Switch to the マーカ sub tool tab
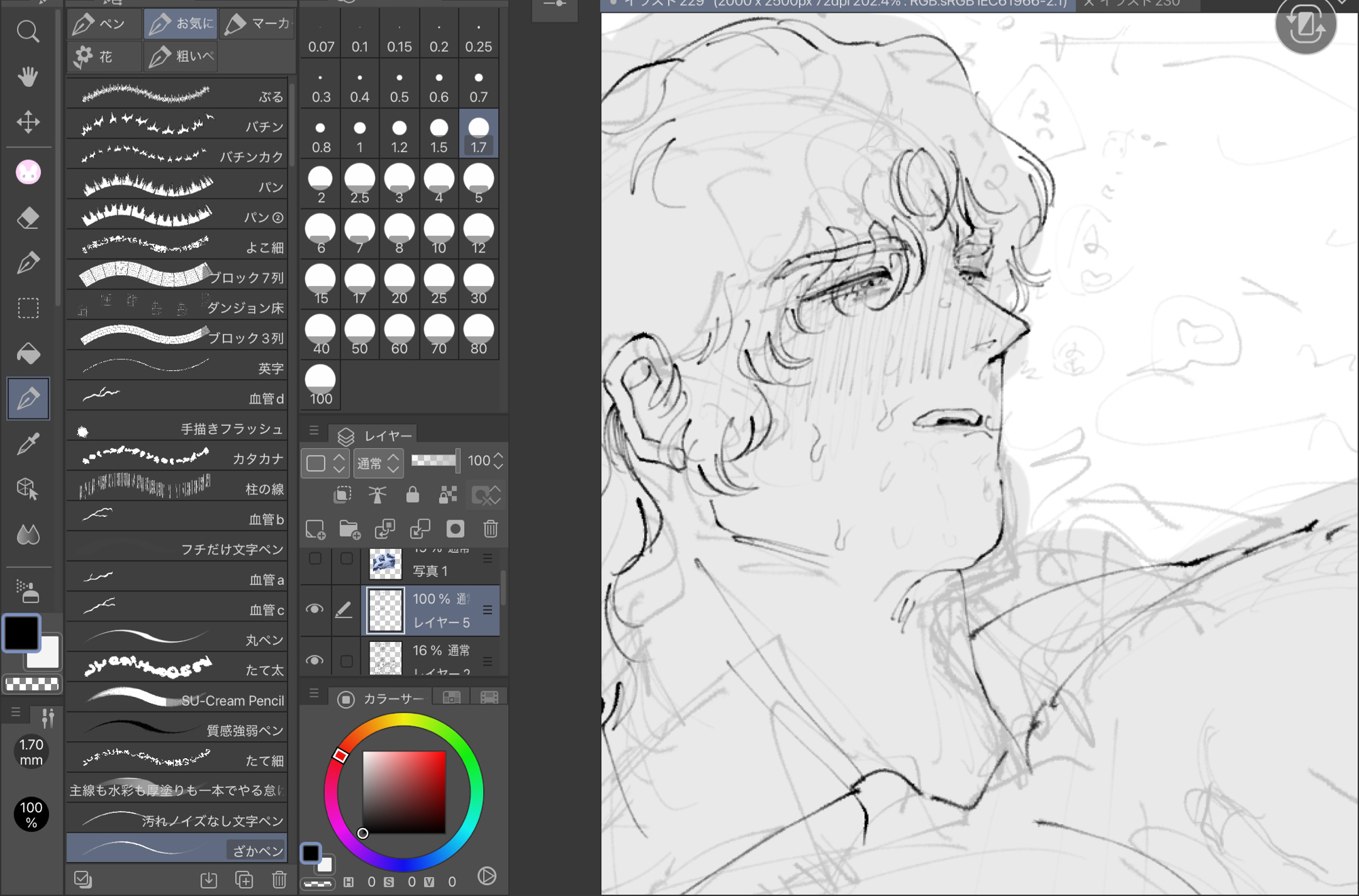 (x=258, y=24)
